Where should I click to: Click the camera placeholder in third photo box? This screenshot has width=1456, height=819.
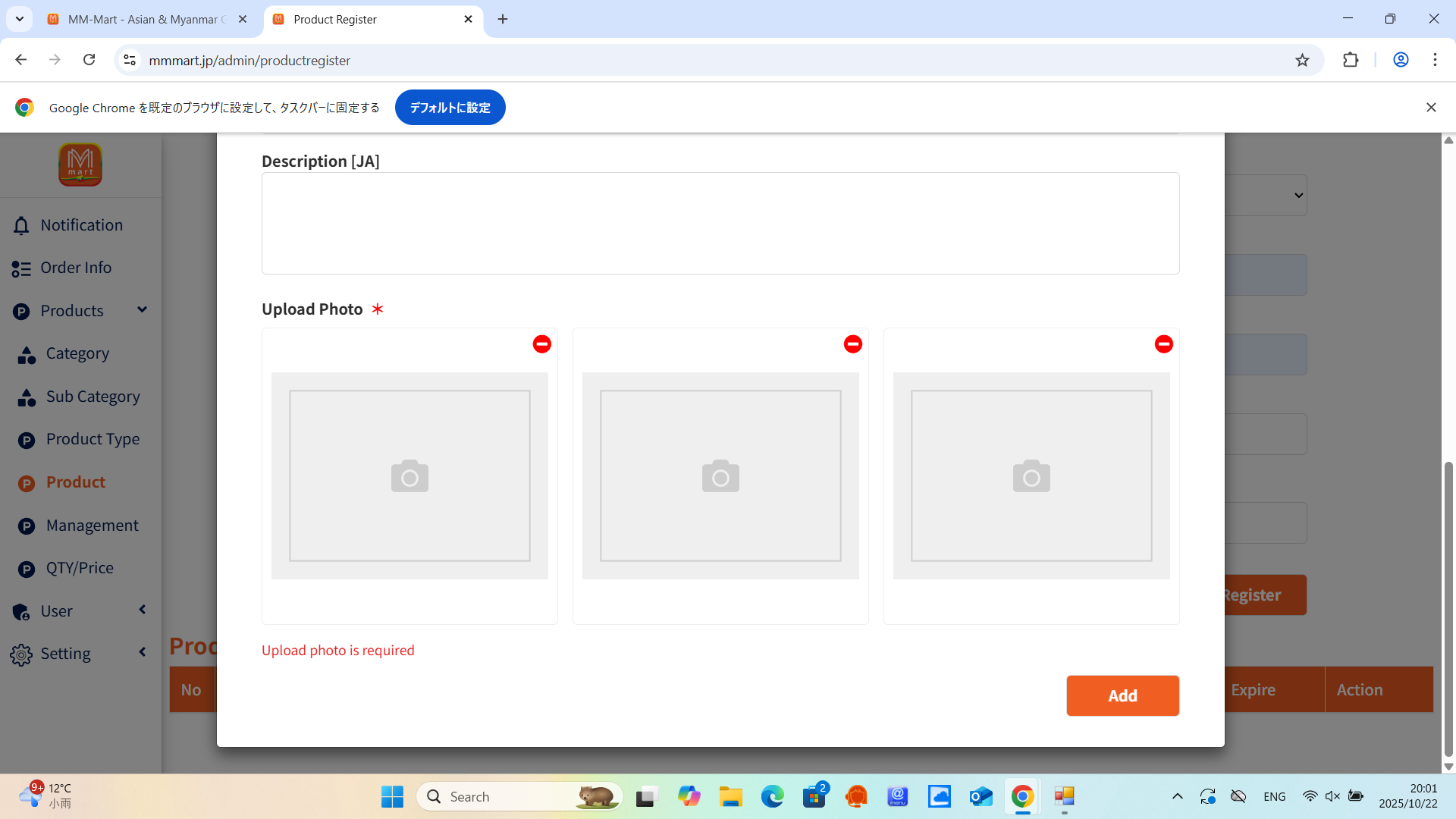(x=1031, y=476)
